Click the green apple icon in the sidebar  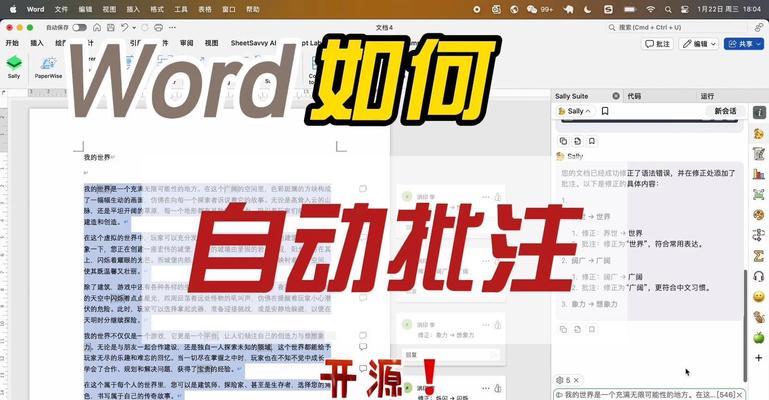(759, 337)
